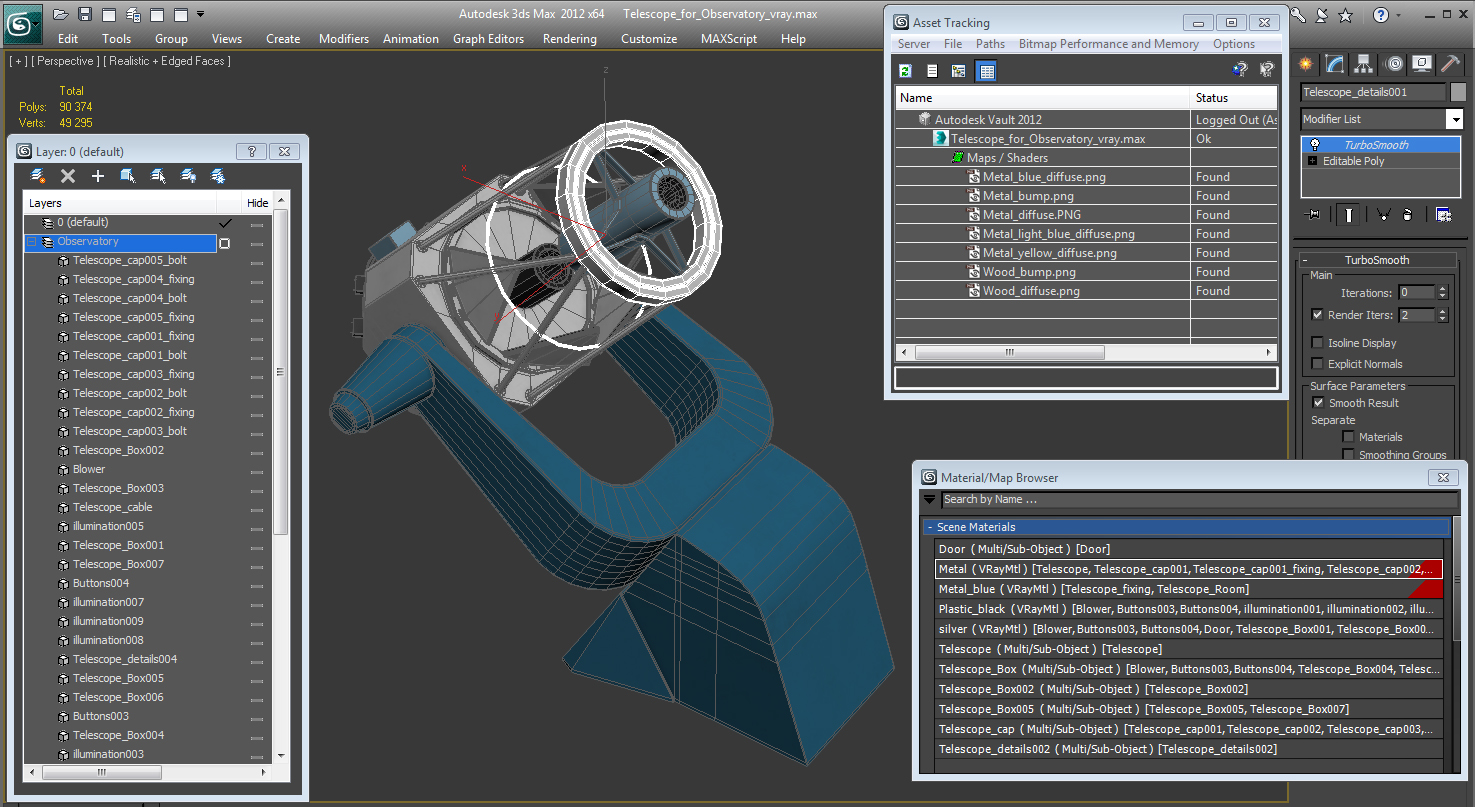
Task: Toggle the Isoline Display checkbox
Action: [1318, 343]
